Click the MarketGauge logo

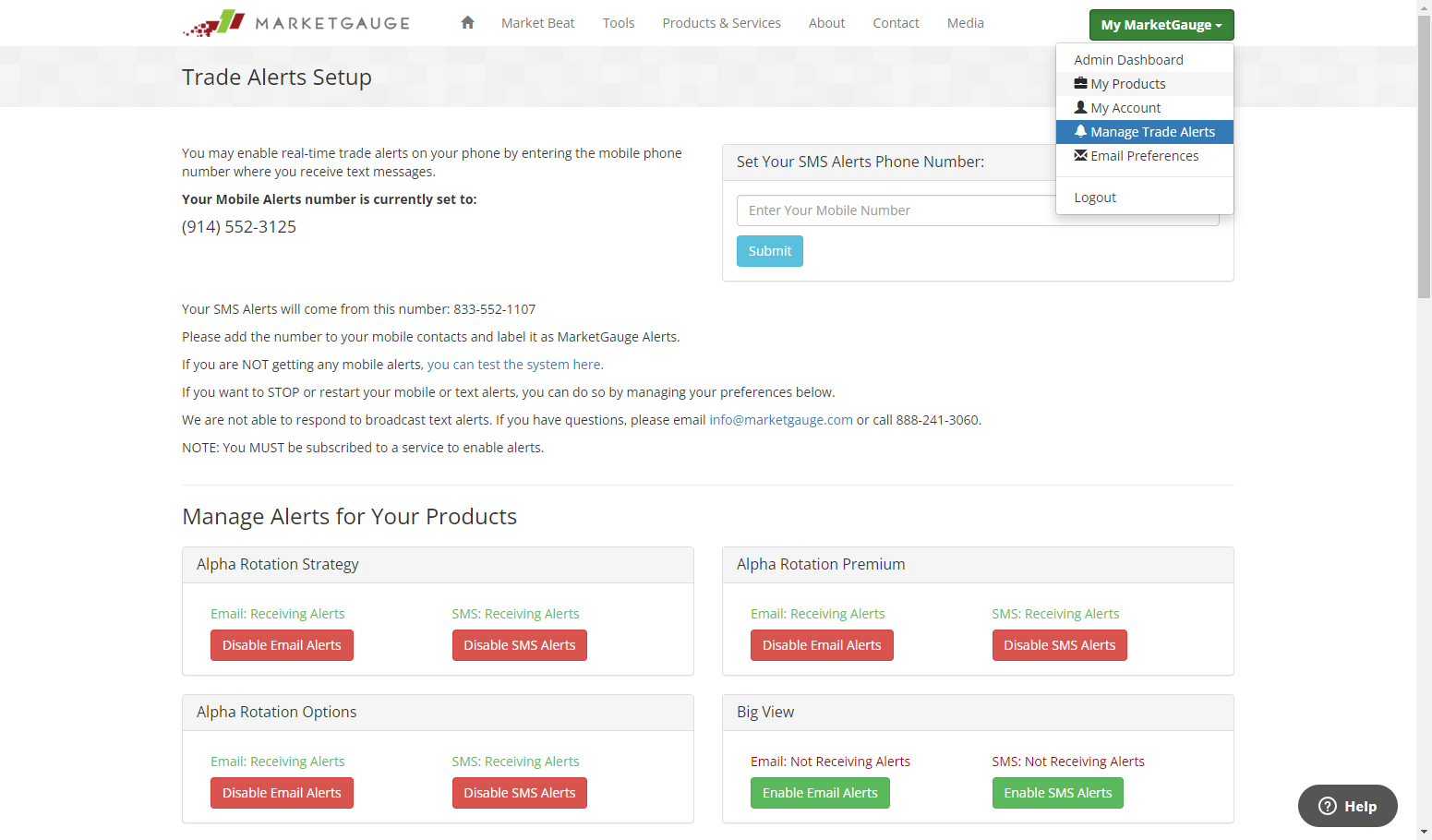coord(295,23)
